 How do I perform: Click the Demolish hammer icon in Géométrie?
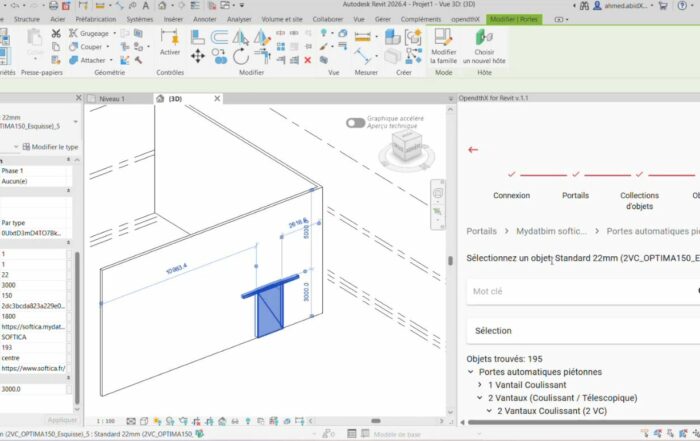coord(138,60)
